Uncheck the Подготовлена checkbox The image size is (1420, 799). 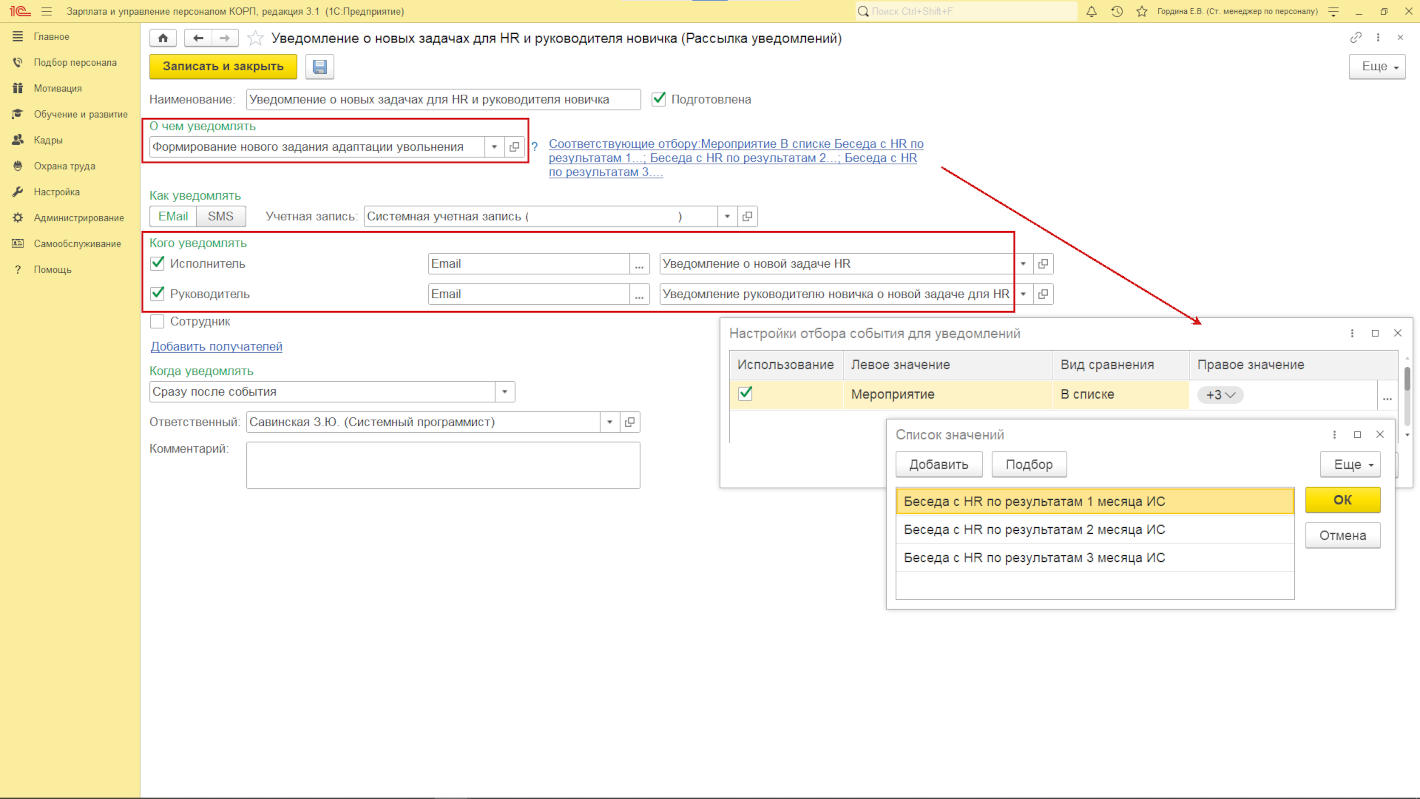pos(658,99)
